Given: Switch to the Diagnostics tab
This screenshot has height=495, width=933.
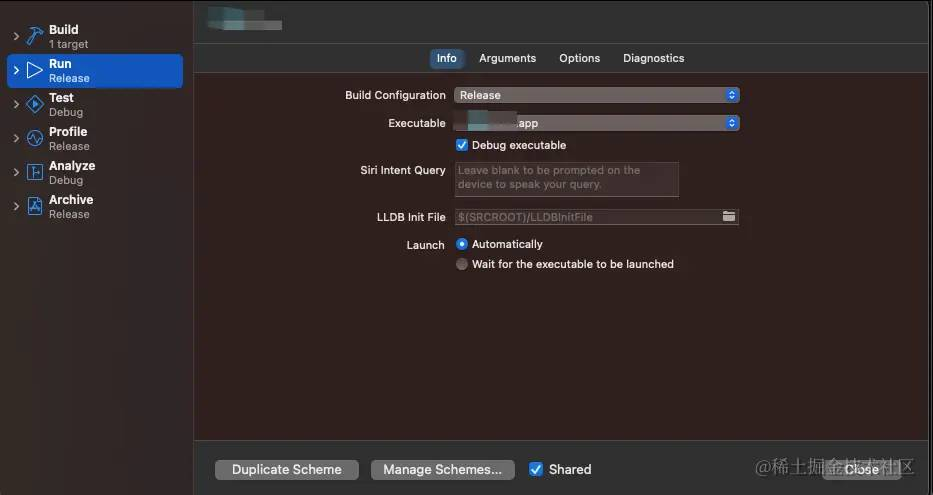Looking at the screenshot, I should [x=653, y=58].
